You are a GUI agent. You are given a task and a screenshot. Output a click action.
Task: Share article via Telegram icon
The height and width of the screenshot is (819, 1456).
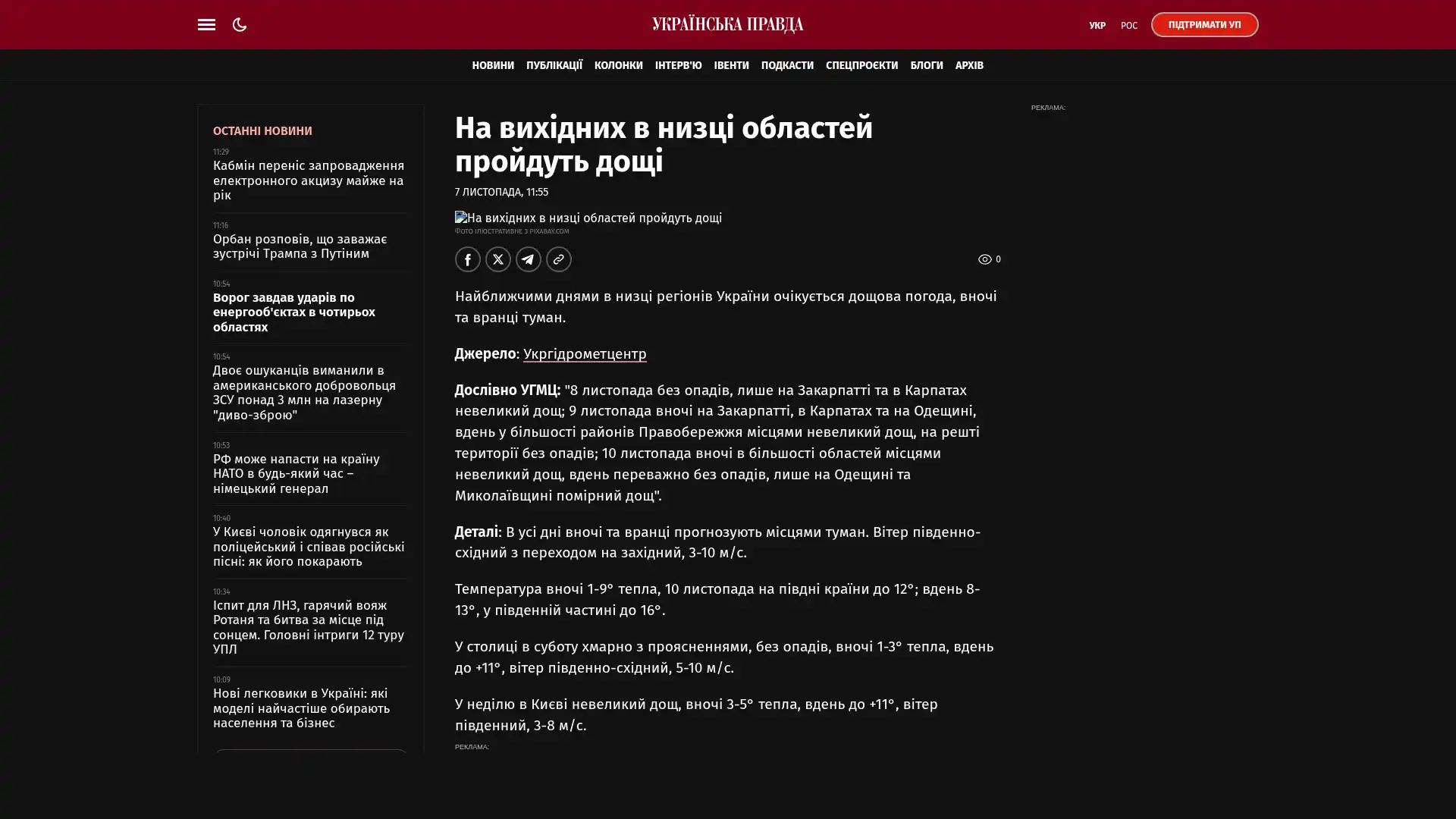coord(528,259)
